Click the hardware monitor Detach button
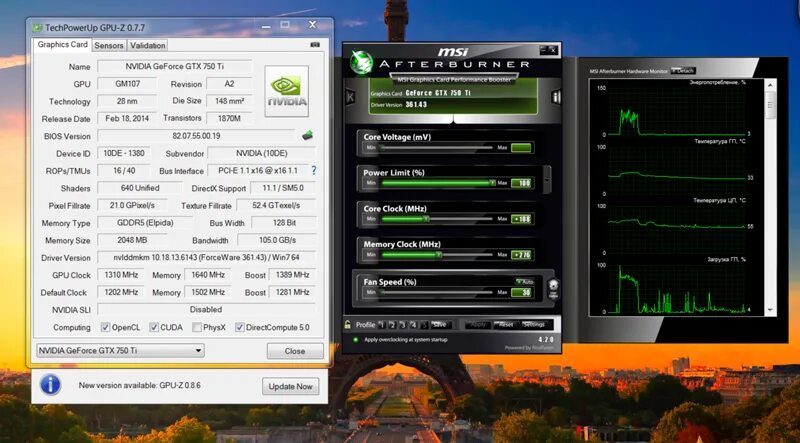 pyautogui.click(x=683, y=70)
